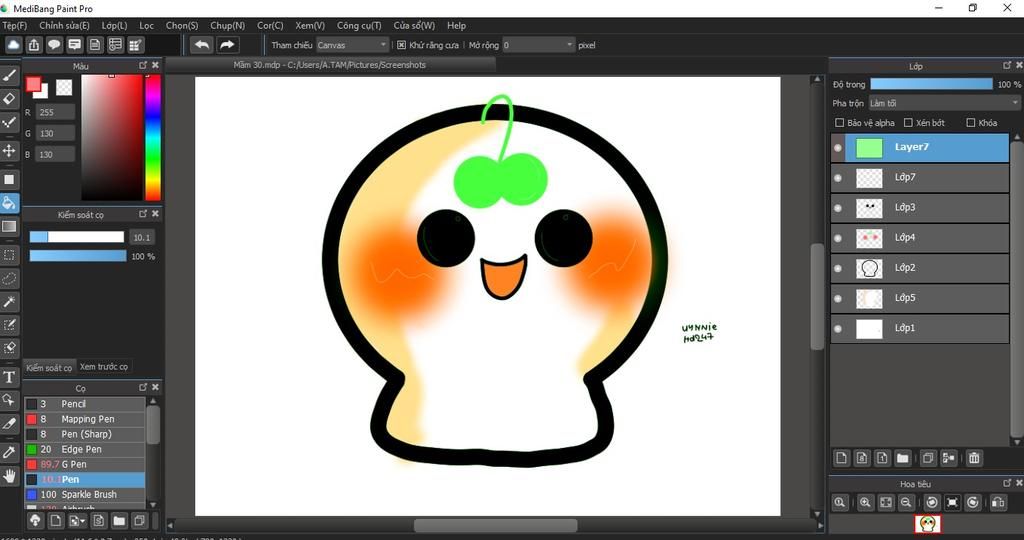
Task: Click the duplicate layer icon
Action: click(x=927, y=458)
